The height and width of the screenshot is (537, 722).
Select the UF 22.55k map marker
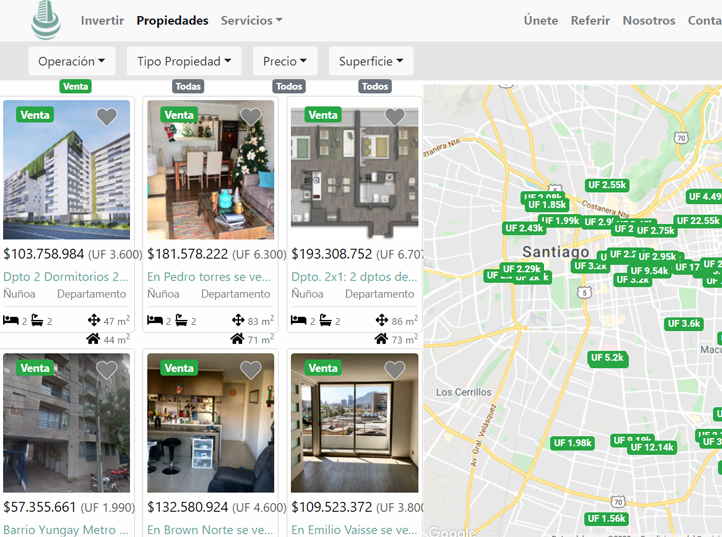[x=698, y=221]
